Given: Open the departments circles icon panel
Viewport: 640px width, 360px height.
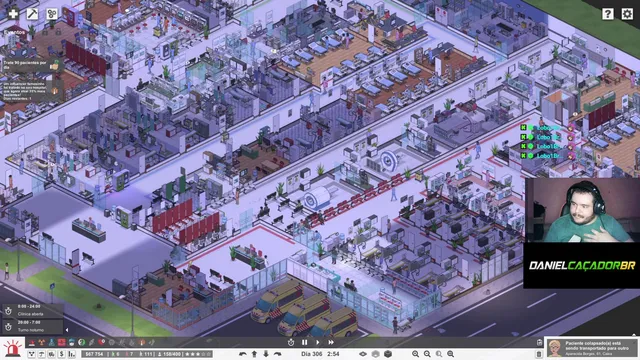Looking at the screenshot, I should pyautogui.click(x=51, y=13).
